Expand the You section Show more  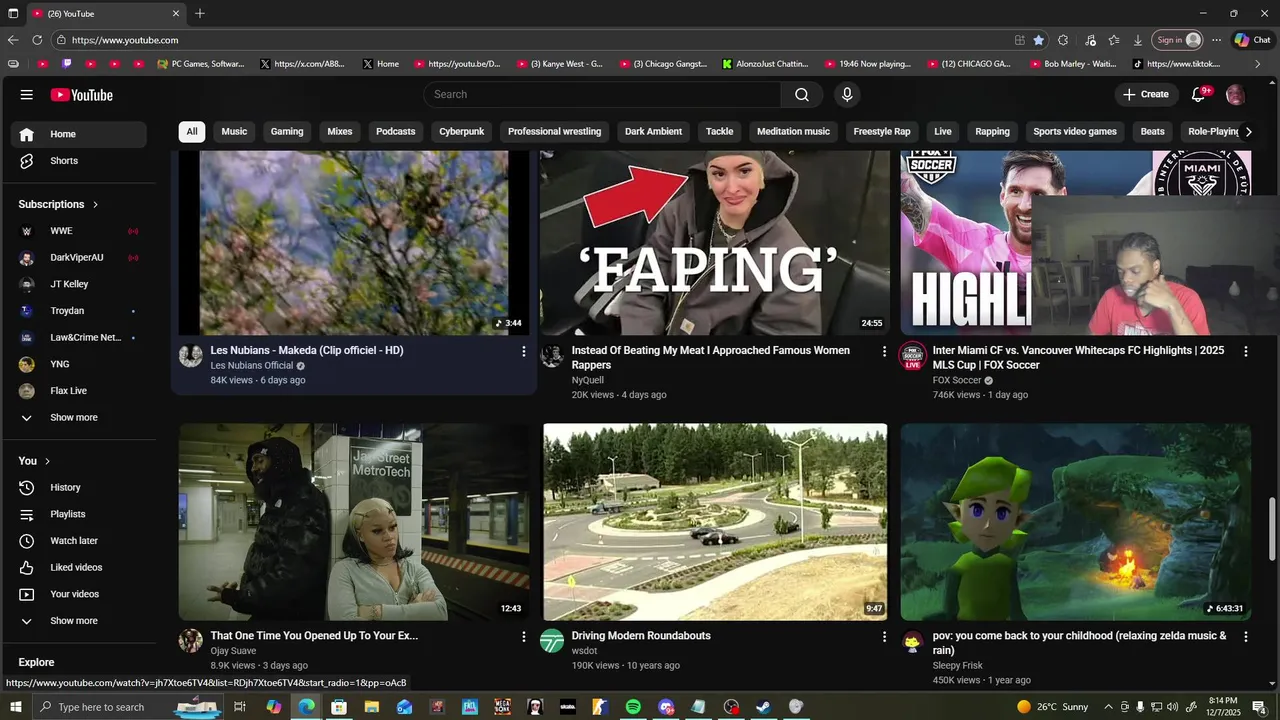[75, 621]
